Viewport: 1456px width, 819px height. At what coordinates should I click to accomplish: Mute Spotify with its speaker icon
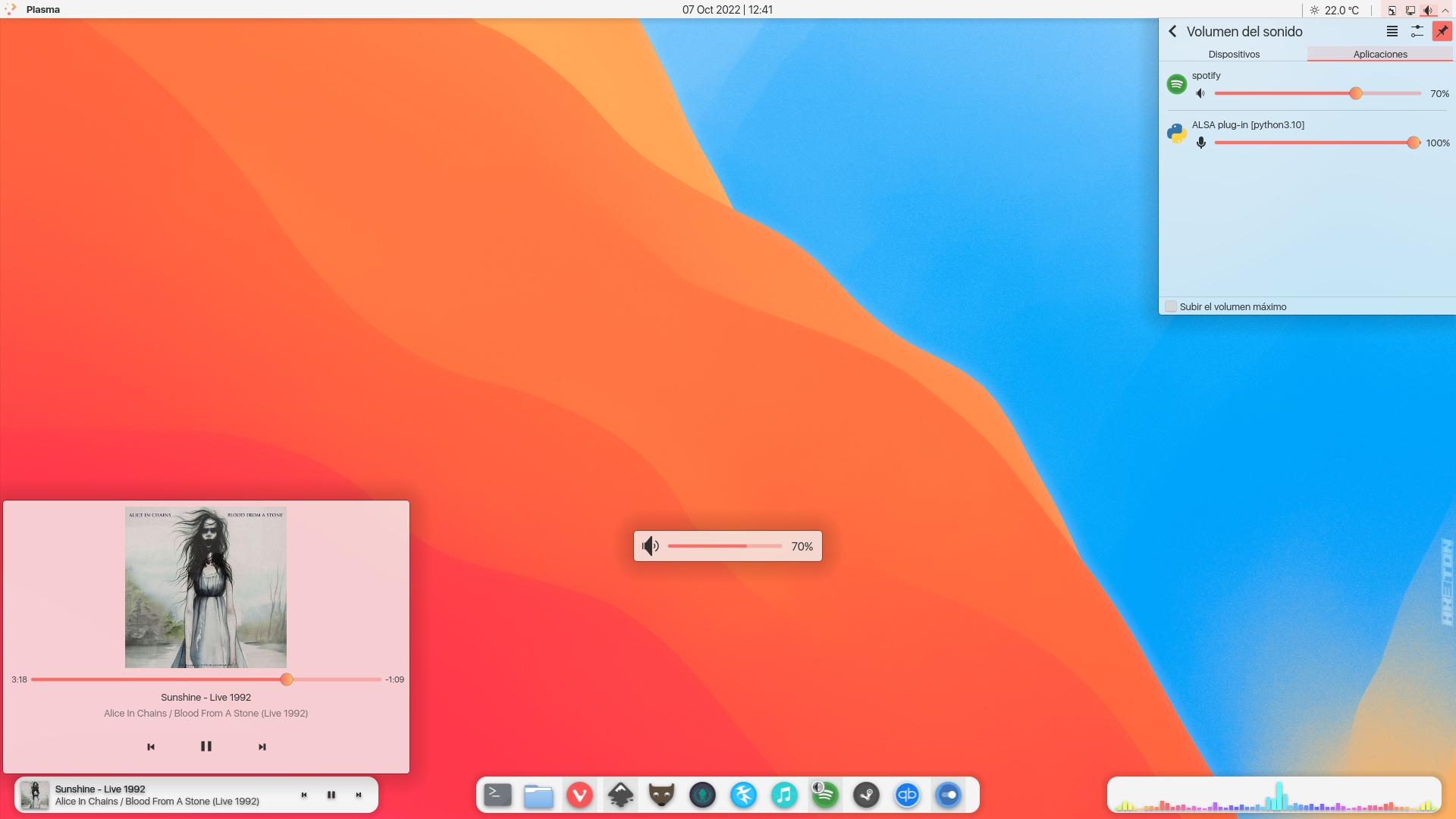tap(1201, 93)
